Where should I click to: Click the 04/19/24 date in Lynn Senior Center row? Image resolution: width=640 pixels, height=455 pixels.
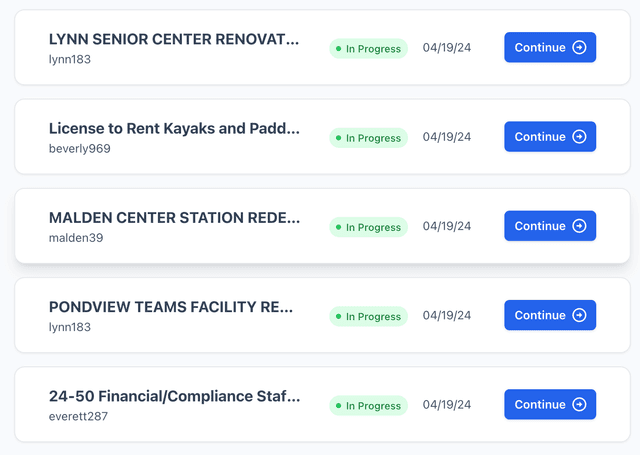[446, 48]
